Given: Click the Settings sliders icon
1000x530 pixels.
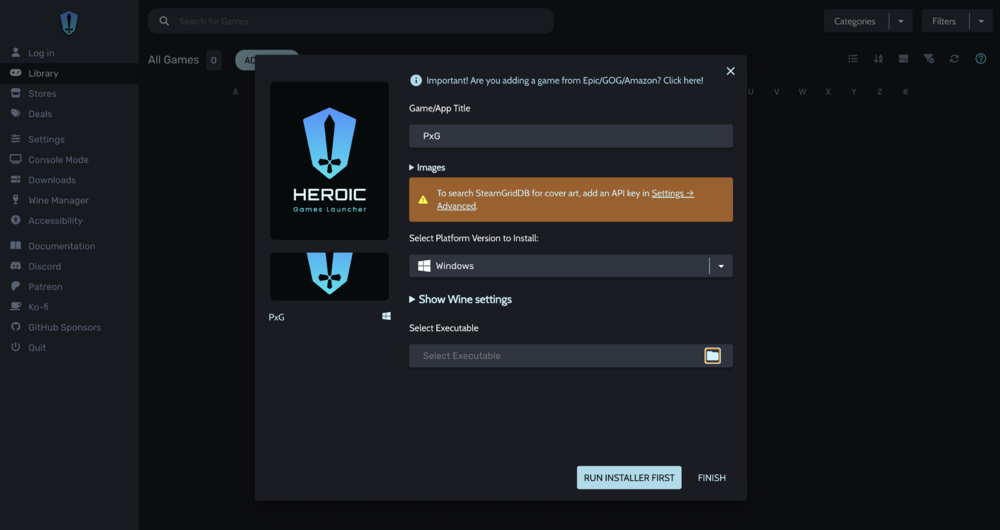Looking at the screenshot, I should coord(15,139).
